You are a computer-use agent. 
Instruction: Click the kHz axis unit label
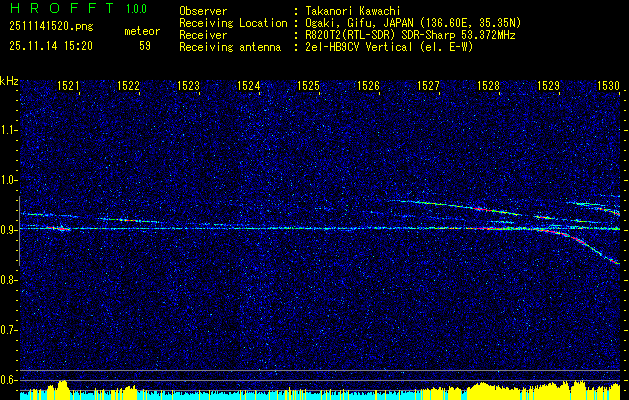point(9,81)
